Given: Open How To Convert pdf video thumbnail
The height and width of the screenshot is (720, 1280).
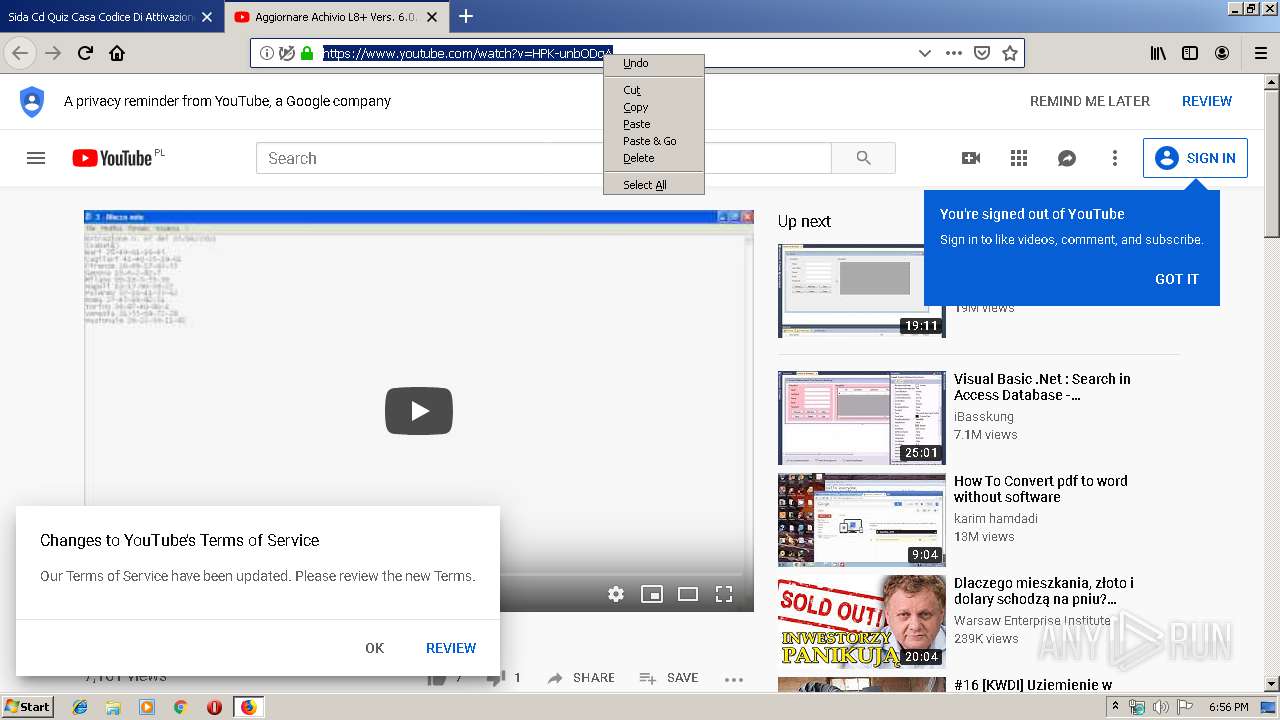Looking at the screenshot, I should [x=862, y=520].
